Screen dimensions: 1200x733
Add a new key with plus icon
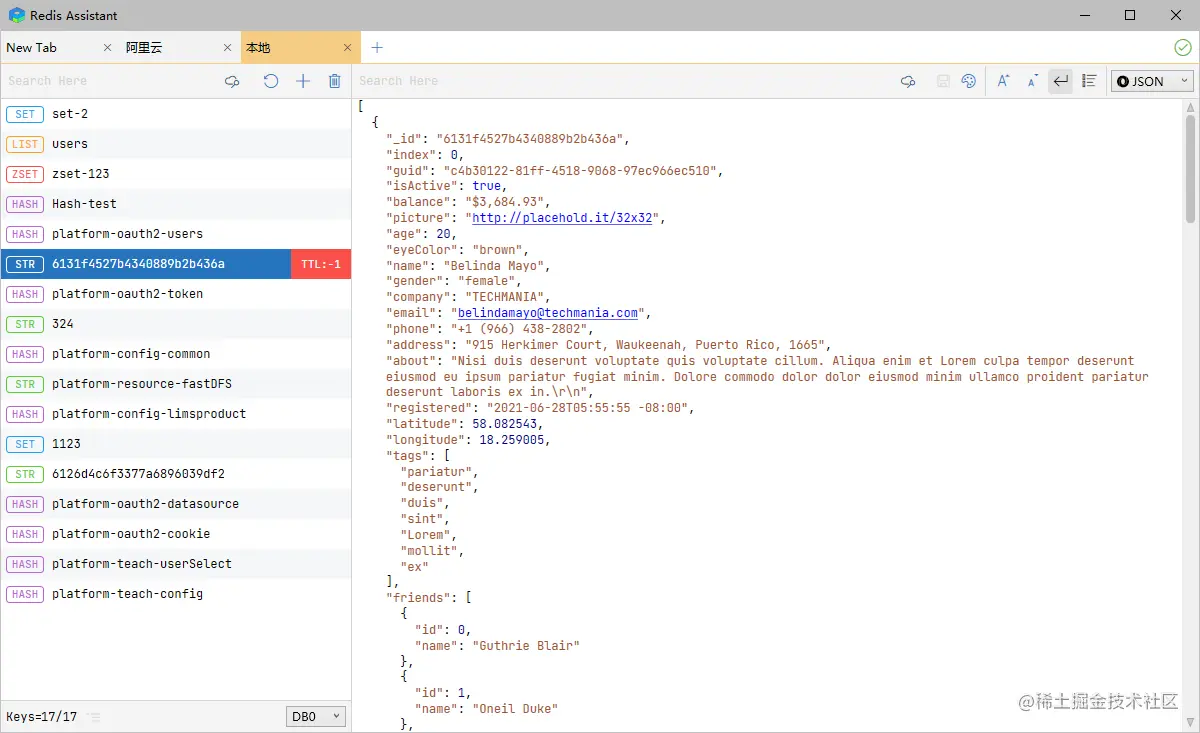click(x=303, y=81)
